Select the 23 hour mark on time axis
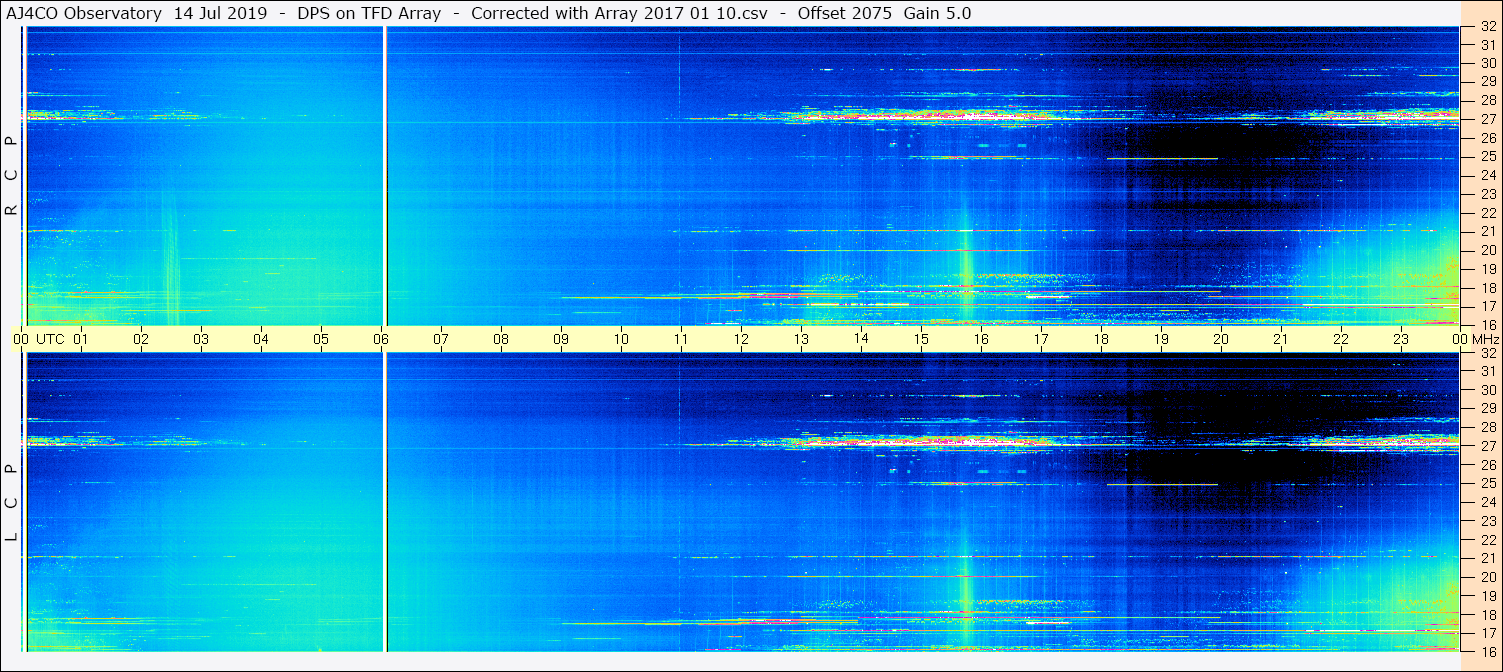 pos(1401,339)
